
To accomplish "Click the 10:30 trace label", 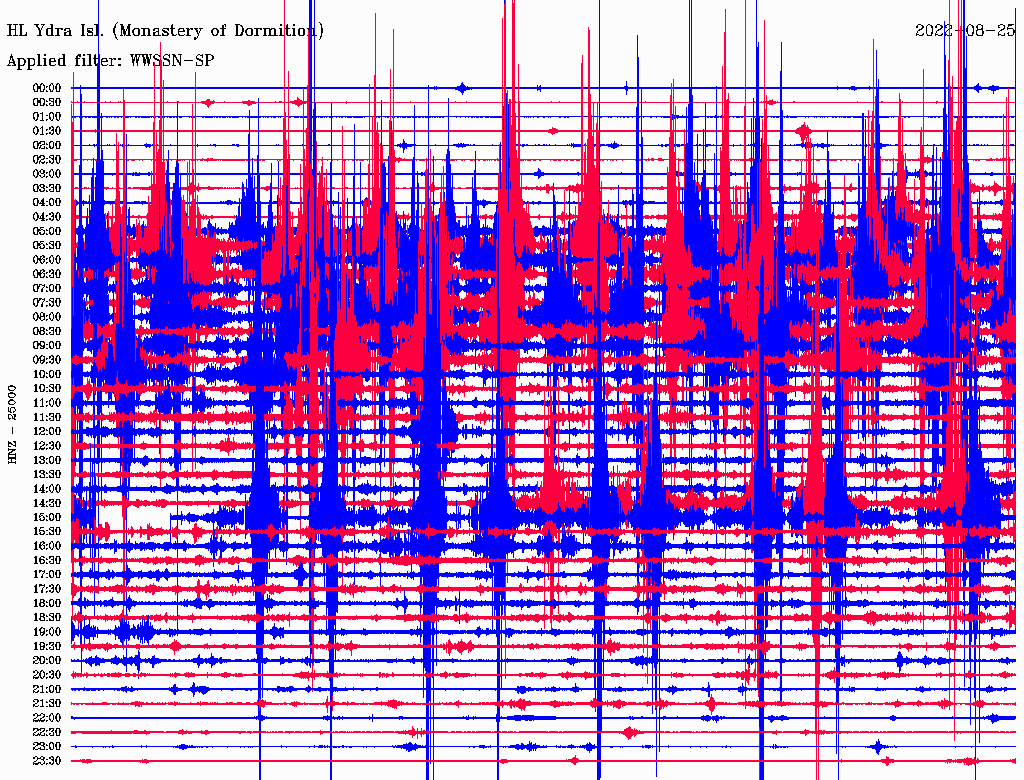I will tap(47, 389).
